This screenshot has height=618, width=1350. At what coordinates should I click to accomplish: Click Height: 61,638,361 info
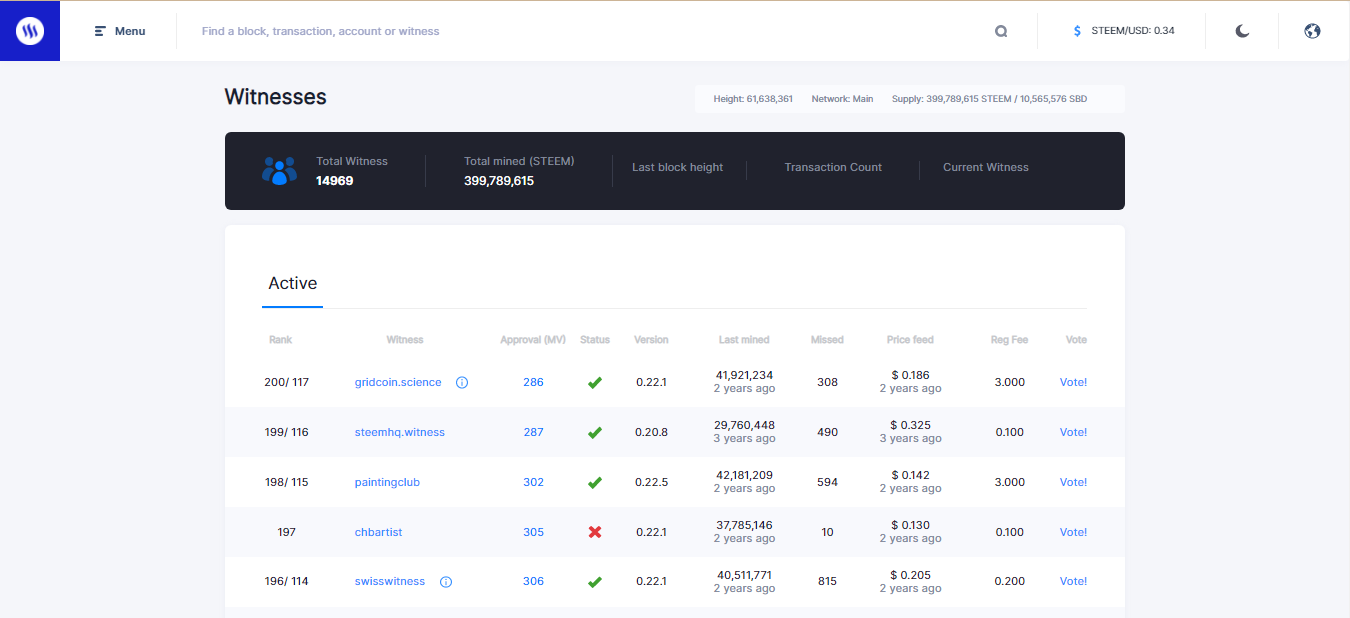[x=753, y=99]
